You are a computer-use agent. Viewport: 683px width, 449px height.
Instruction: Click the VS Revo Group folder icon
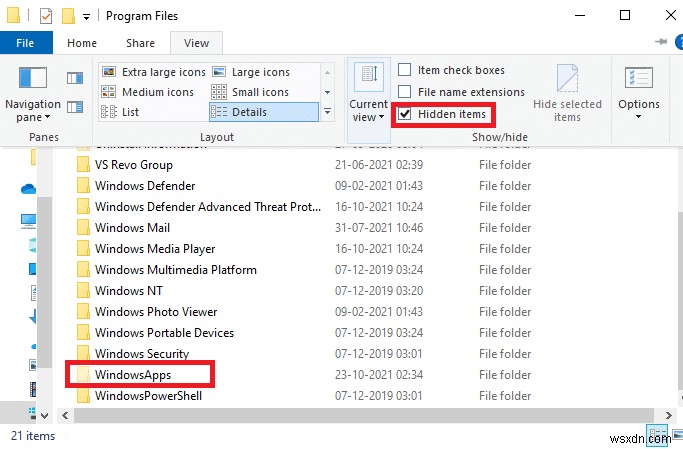(x=83, y=165)
